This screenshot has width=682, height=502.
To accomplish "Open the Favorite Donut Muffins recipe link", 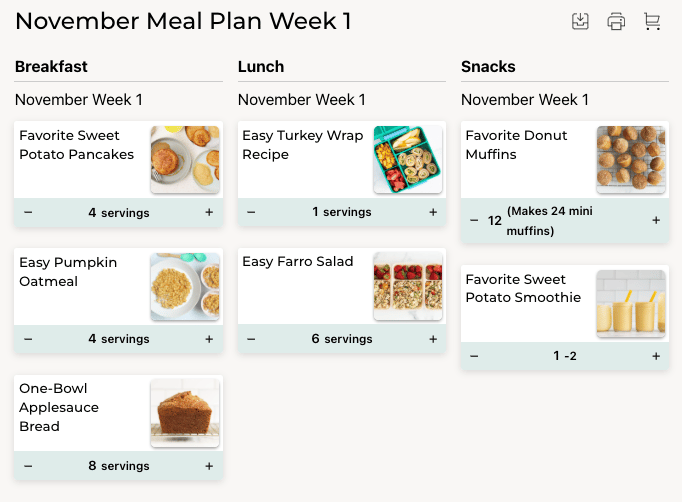I will (x=516, y=145).
